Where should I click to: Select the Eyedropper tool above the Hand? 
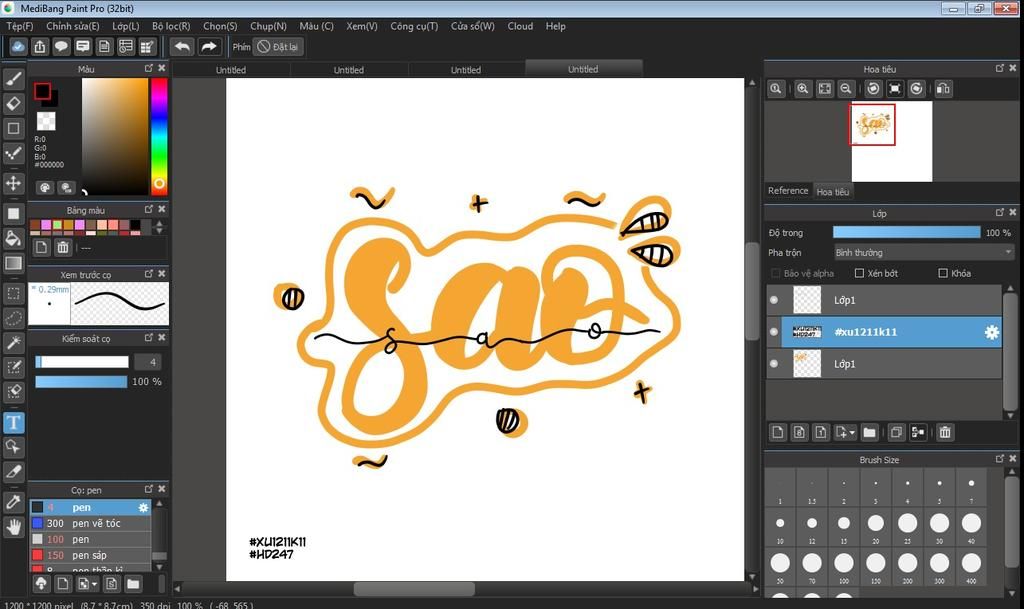pos(14,502)
